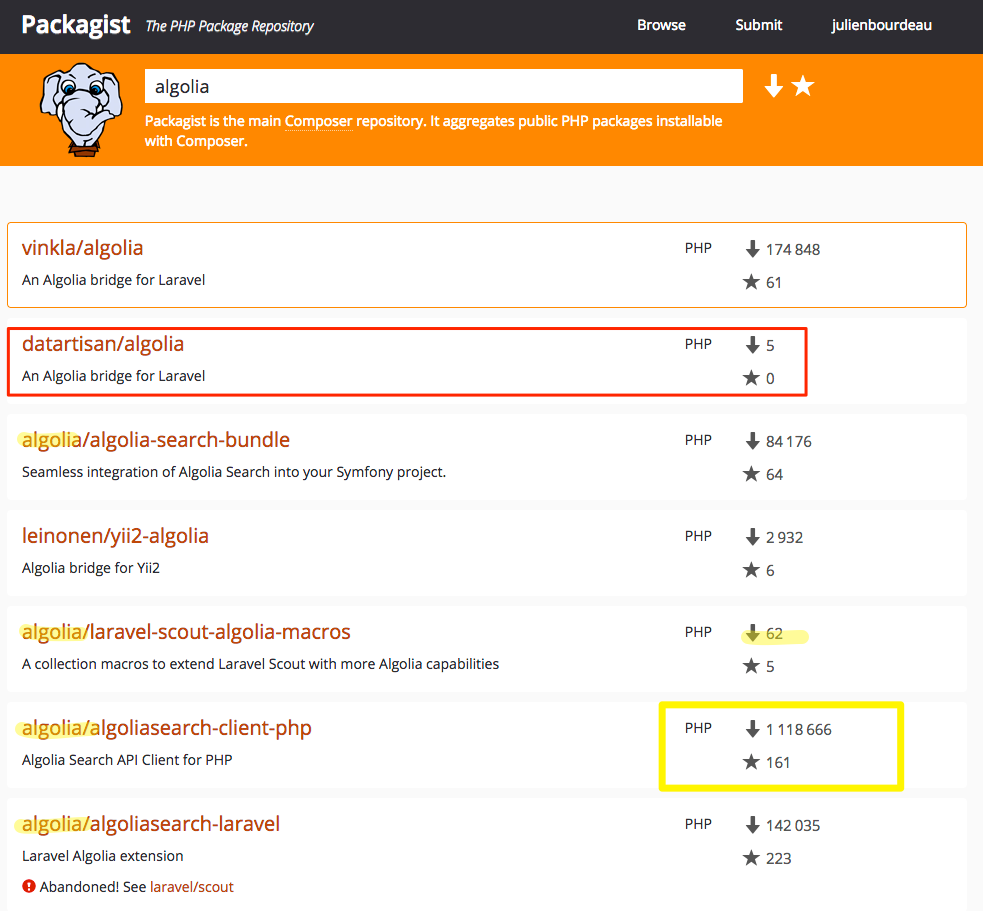
Task: Click download arrow icon for algolia-search-bundle
Action: 752,441
